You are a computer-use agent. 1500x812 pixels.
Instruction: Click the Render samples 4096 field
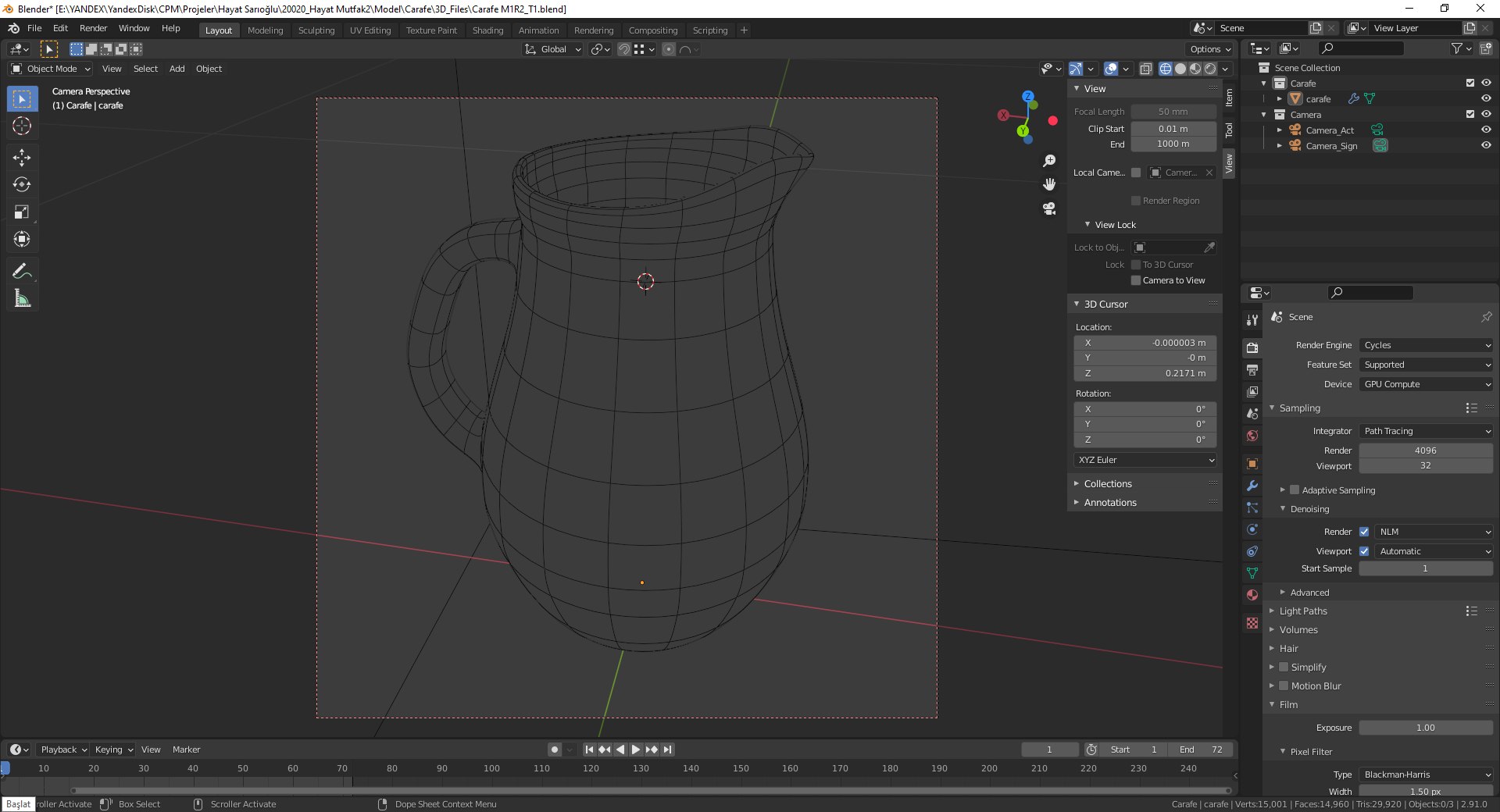tap(1426, 451)
